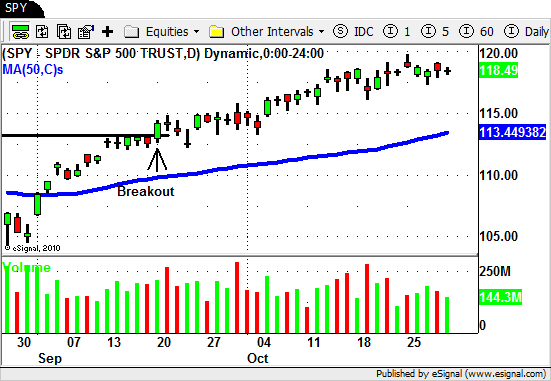Screen dimensions: 551x381
Task: Select the IDC symbol button
Action: [353, 32]
